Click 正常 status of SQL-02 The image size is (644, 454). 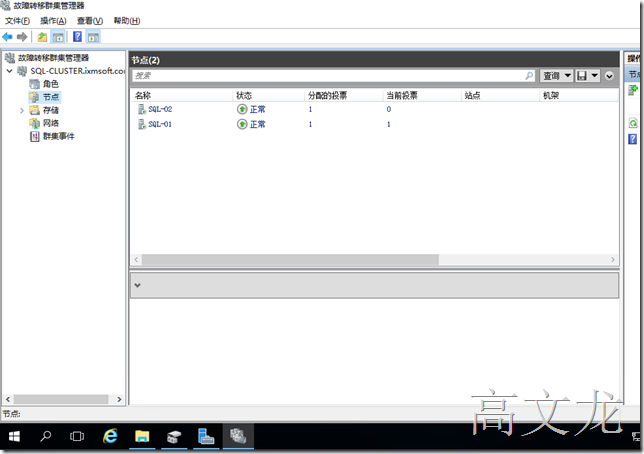pyautogui.click(x=258, y=109)
